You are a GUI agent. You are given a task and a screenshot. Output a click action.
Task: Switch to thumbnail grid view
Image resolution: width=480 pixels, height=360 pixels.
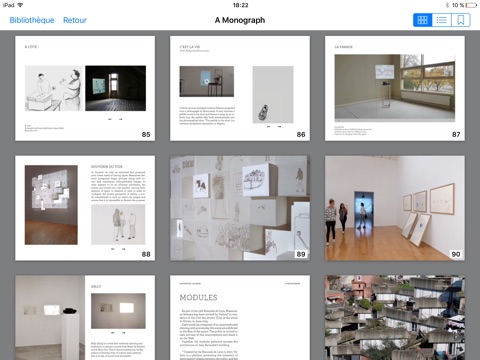click(x=422, y=20)
